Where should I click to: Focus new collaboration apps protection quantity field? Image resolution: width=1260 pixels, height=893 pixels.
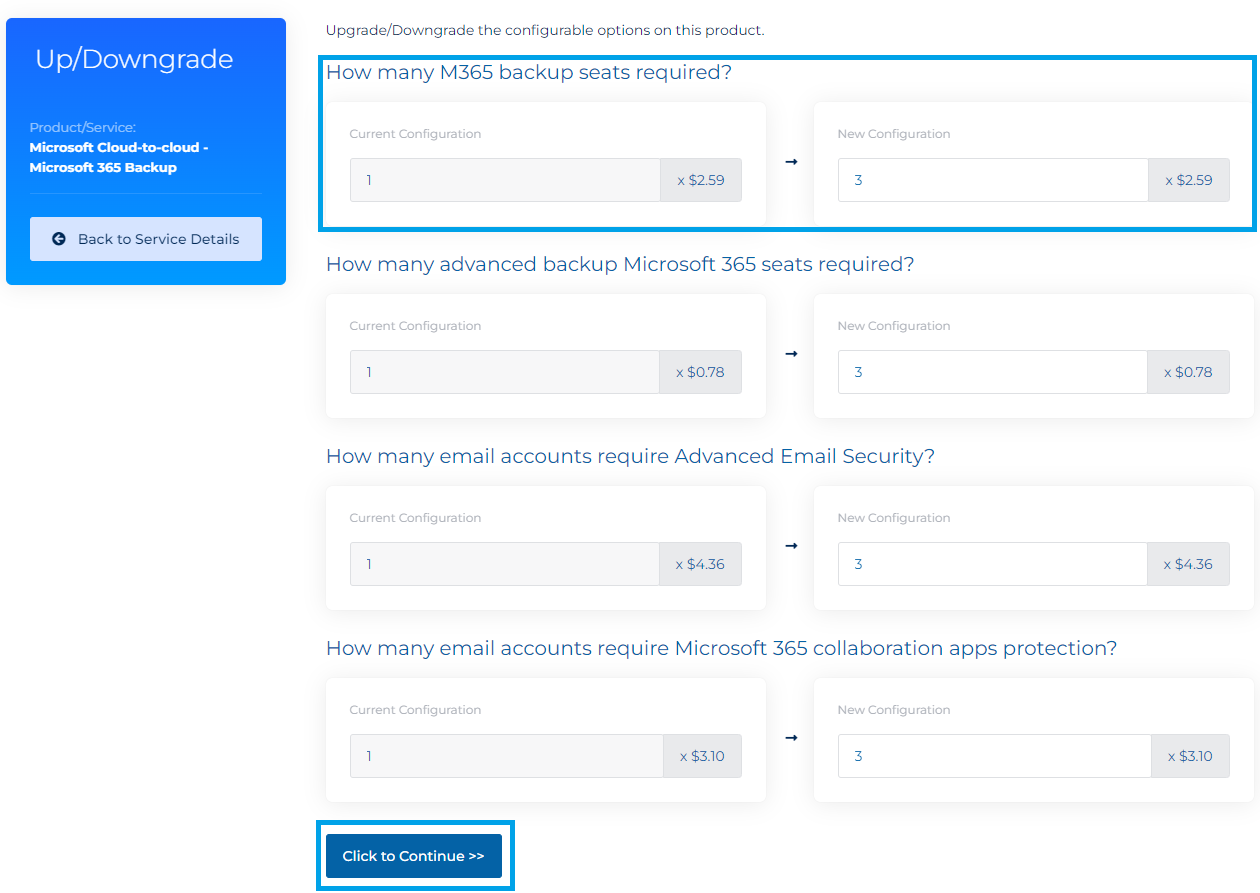coord(995,756)
